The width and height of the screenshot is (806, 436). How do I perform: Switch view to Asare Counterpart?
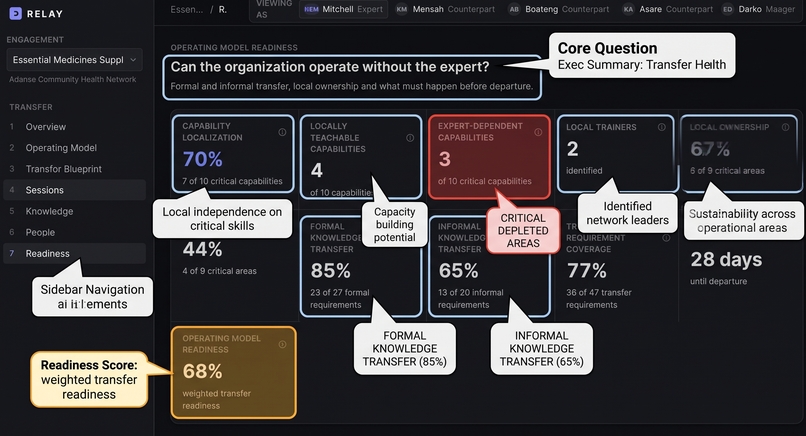click(x=667, y=9)
